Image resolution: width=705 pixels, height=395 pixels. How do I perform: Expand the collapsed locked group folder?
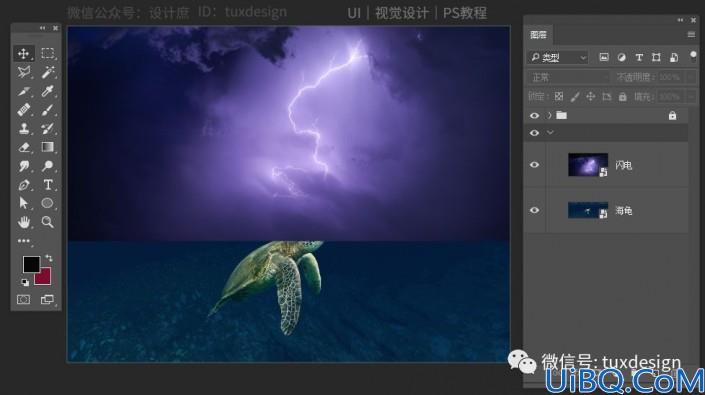(549, 115)
